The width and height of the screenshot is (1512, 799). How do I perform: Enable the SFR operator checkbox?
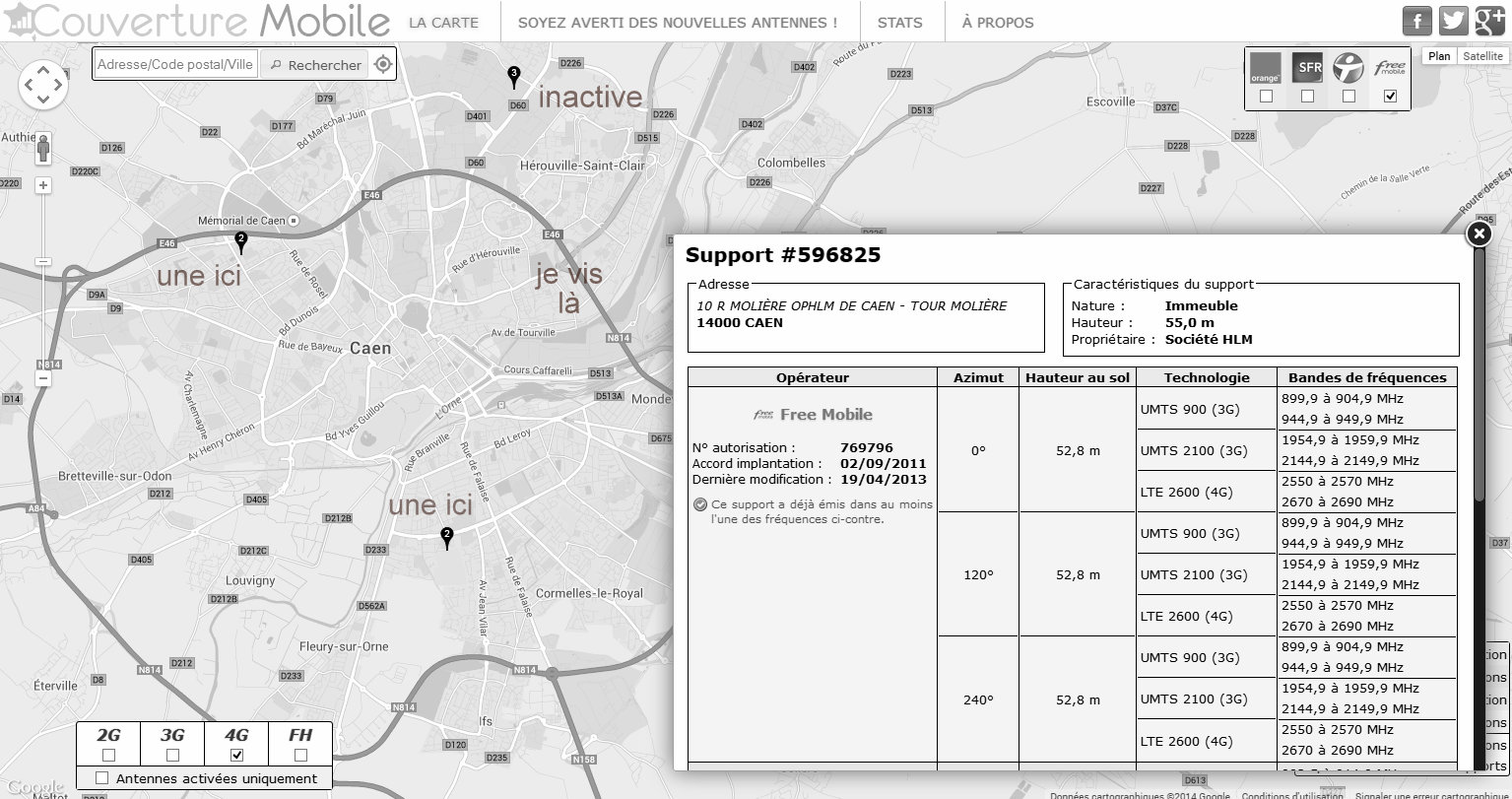pyautogui.click(x=1307, y=97)
